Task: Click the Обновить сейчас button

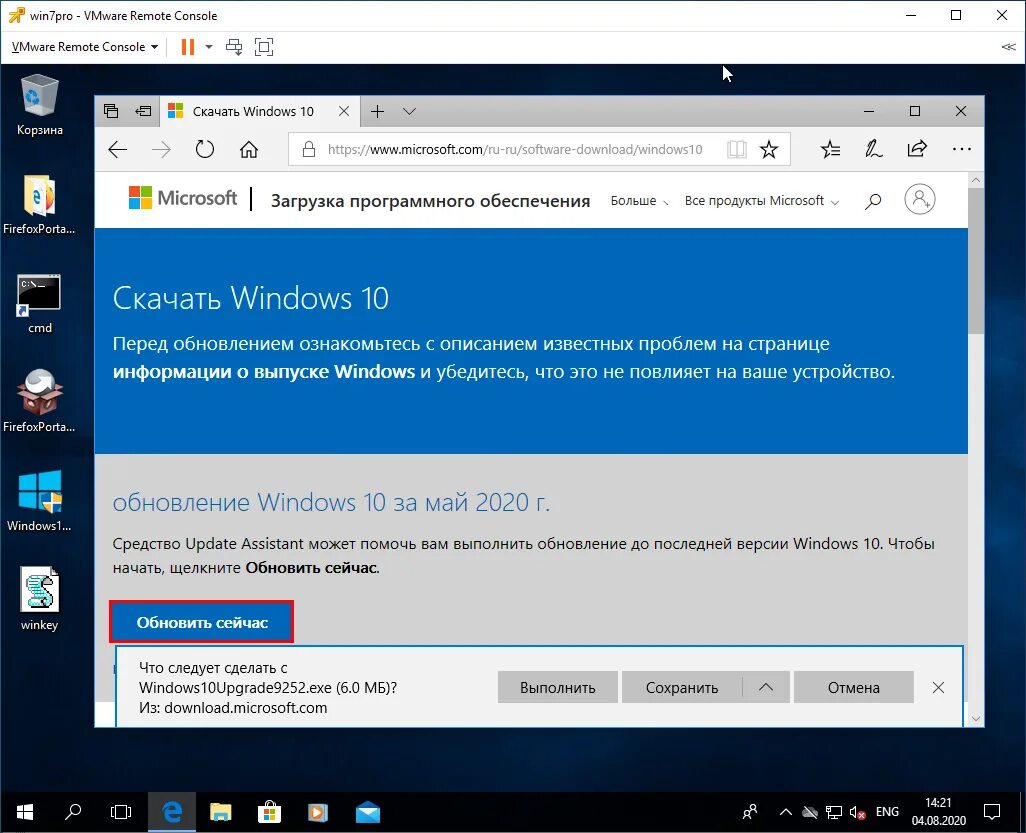Action: (x=202, y=622)
